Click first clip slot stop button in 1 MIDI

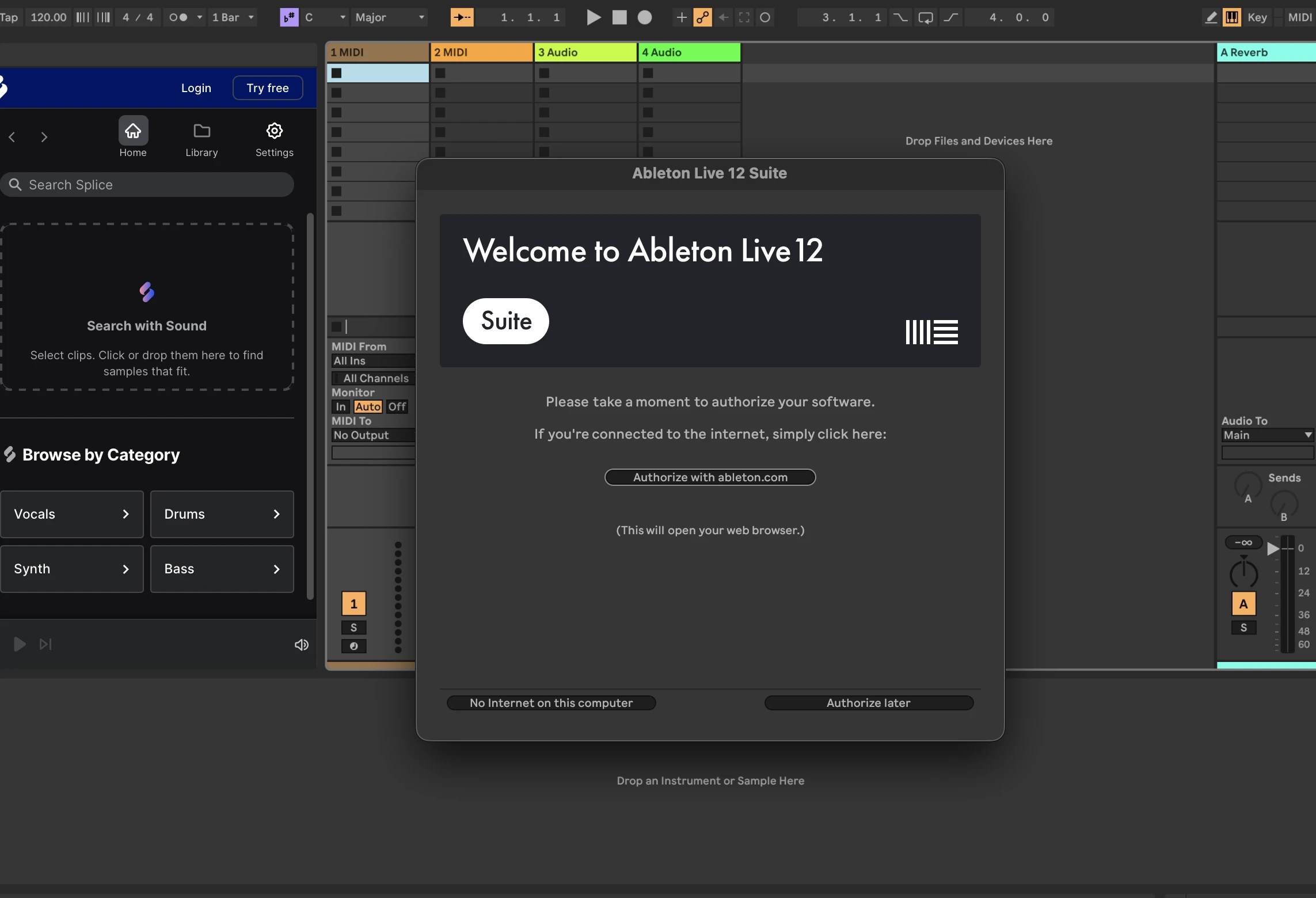[x=337, y=73]
